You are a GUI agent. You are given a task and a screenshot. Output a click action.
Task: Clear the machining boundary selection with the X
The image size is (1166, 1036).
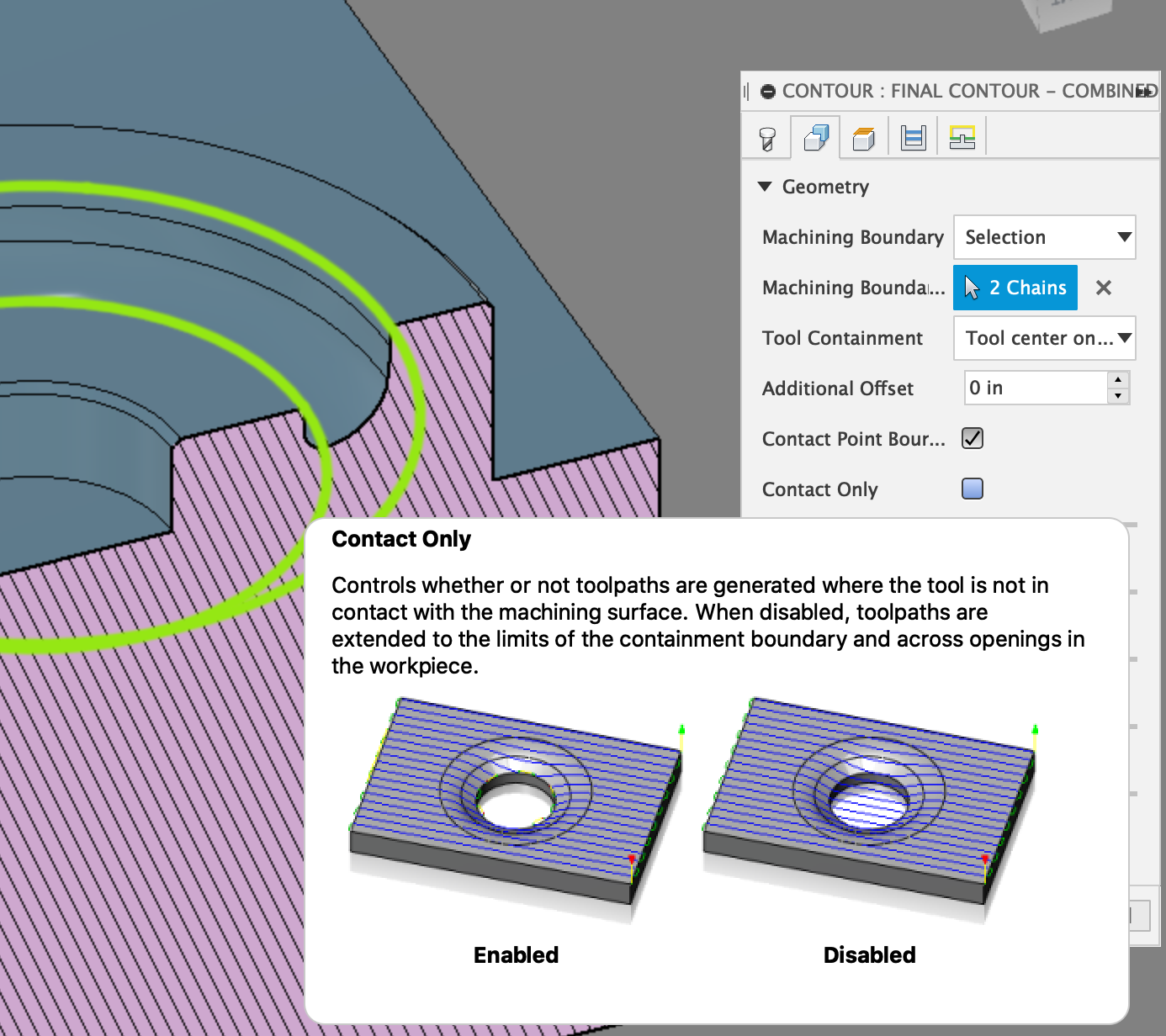[1103, 288]
